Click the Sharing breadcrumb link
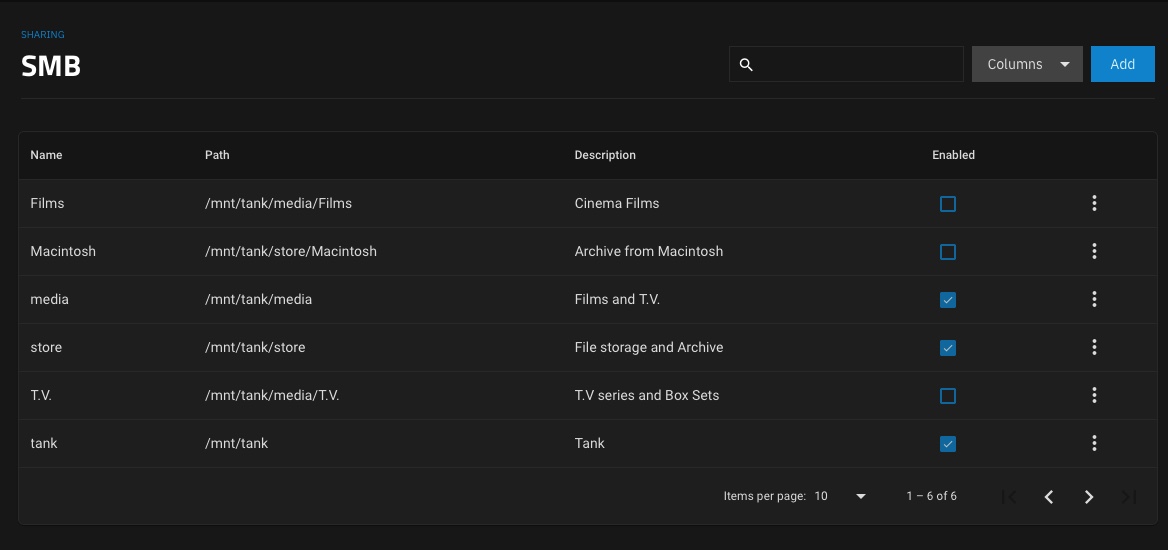 tap(42, 34)
